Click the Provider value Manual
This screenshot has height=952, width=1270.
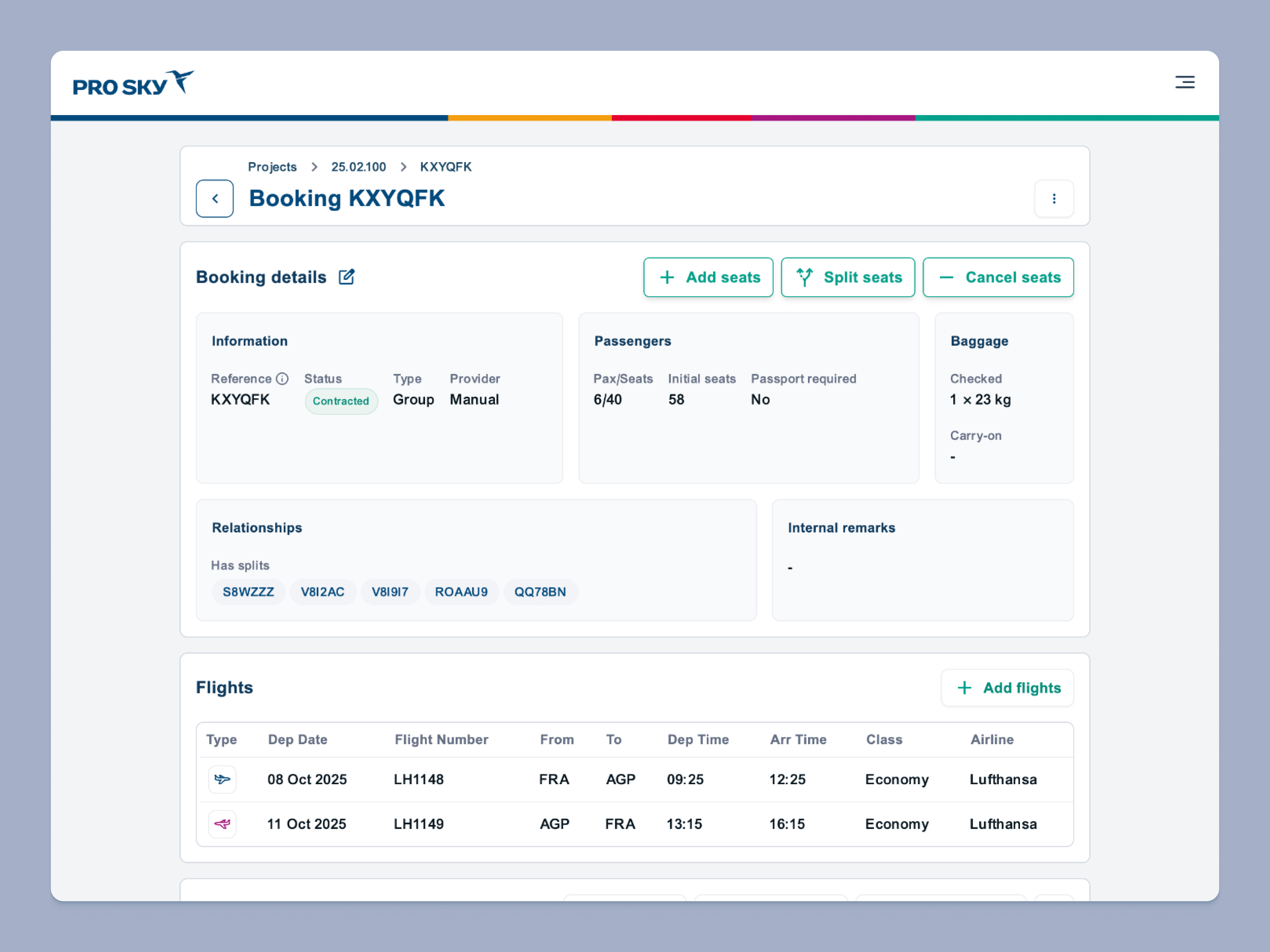[474, 399]
